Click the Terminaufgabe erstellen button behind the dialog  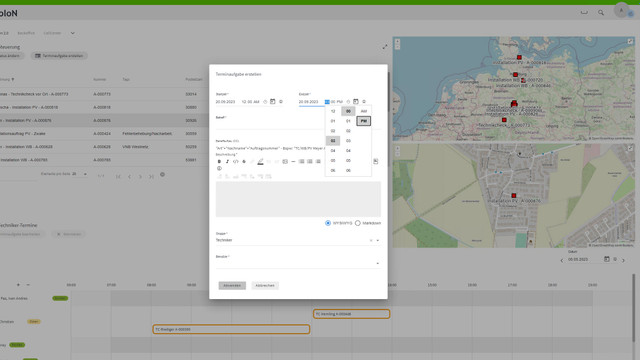pos(59,56)
